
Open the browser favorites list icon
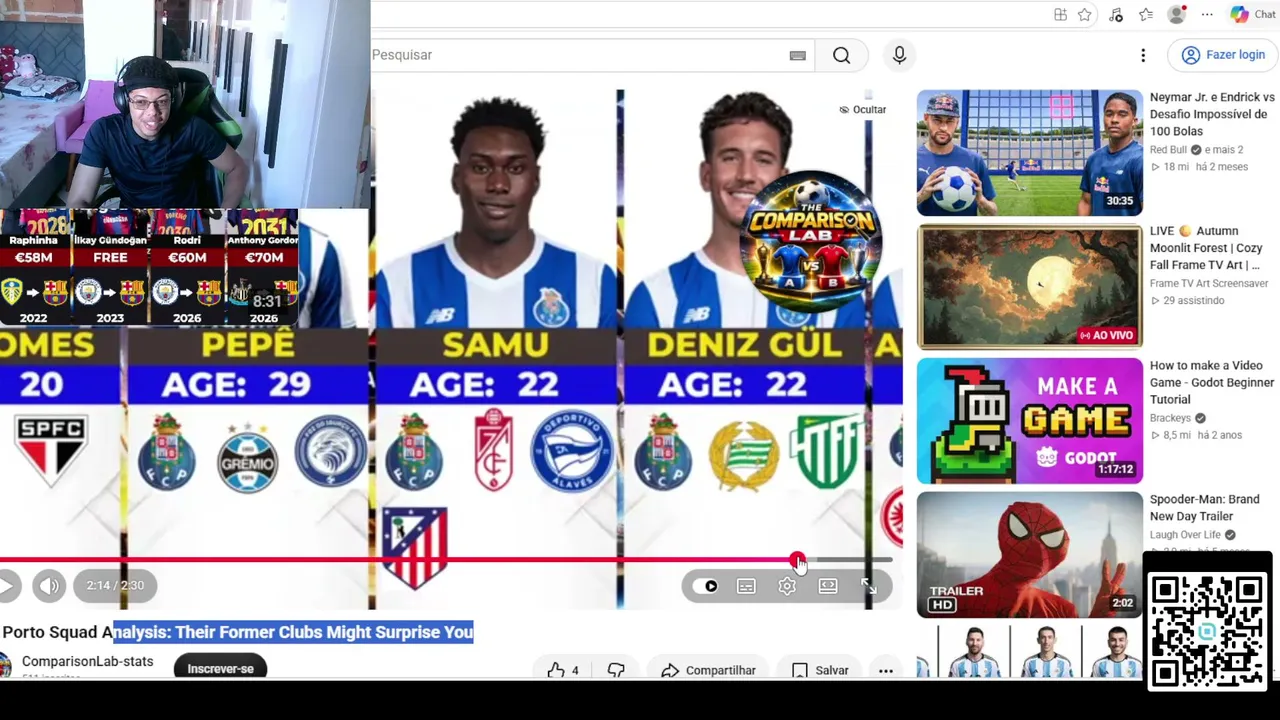click(x=1146, y=14)
